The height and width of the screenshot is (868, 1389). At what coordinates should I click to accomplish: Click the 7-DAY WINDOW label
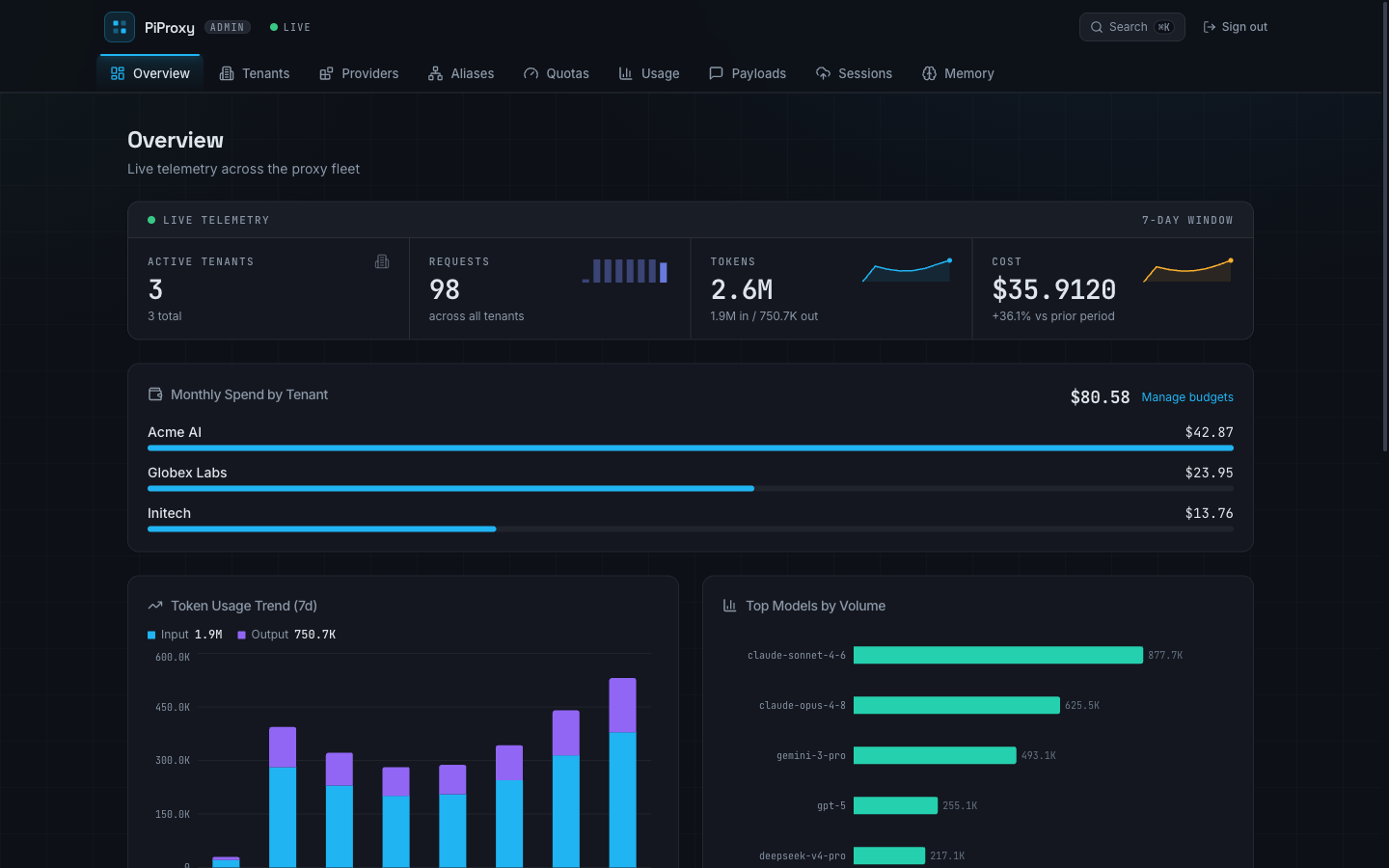point(1187,220)
